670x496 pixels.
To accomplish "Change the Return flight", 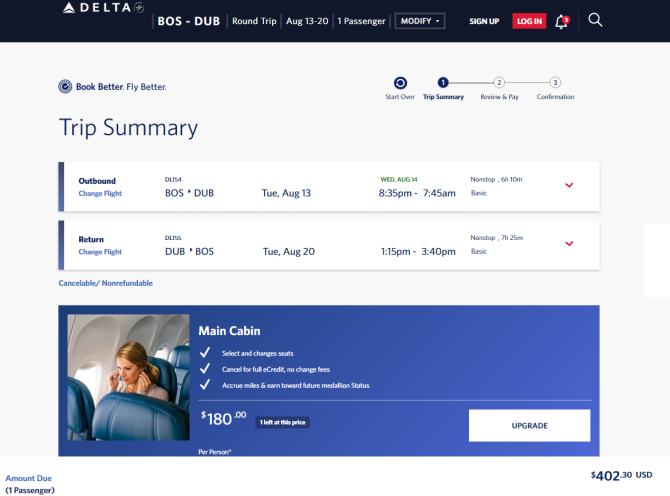I will (x=100, y=252).
